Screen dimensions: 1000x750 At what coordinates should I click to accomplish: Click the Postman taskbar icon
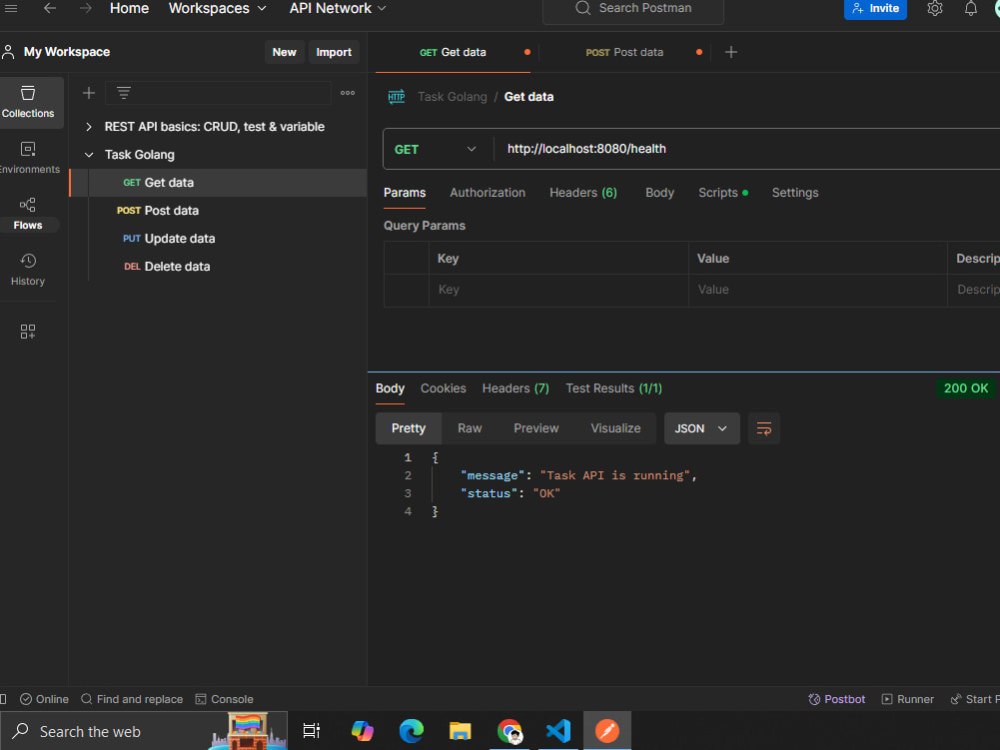(x=607, y=731)
